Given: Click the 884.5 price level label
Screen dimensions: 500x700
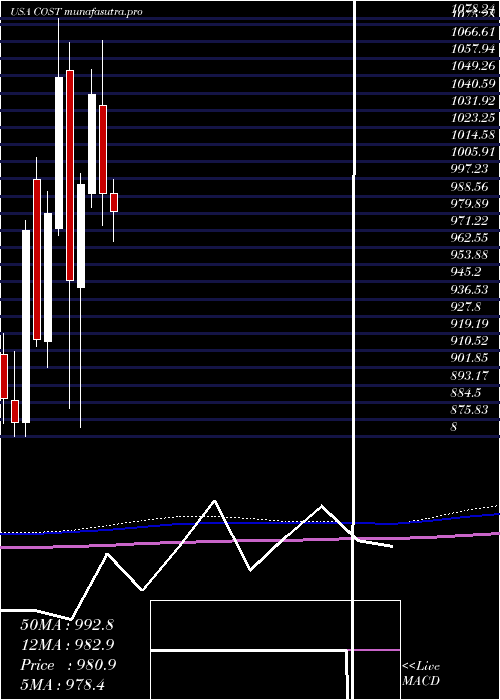Looking at the screenshot, I should [466, 392].
